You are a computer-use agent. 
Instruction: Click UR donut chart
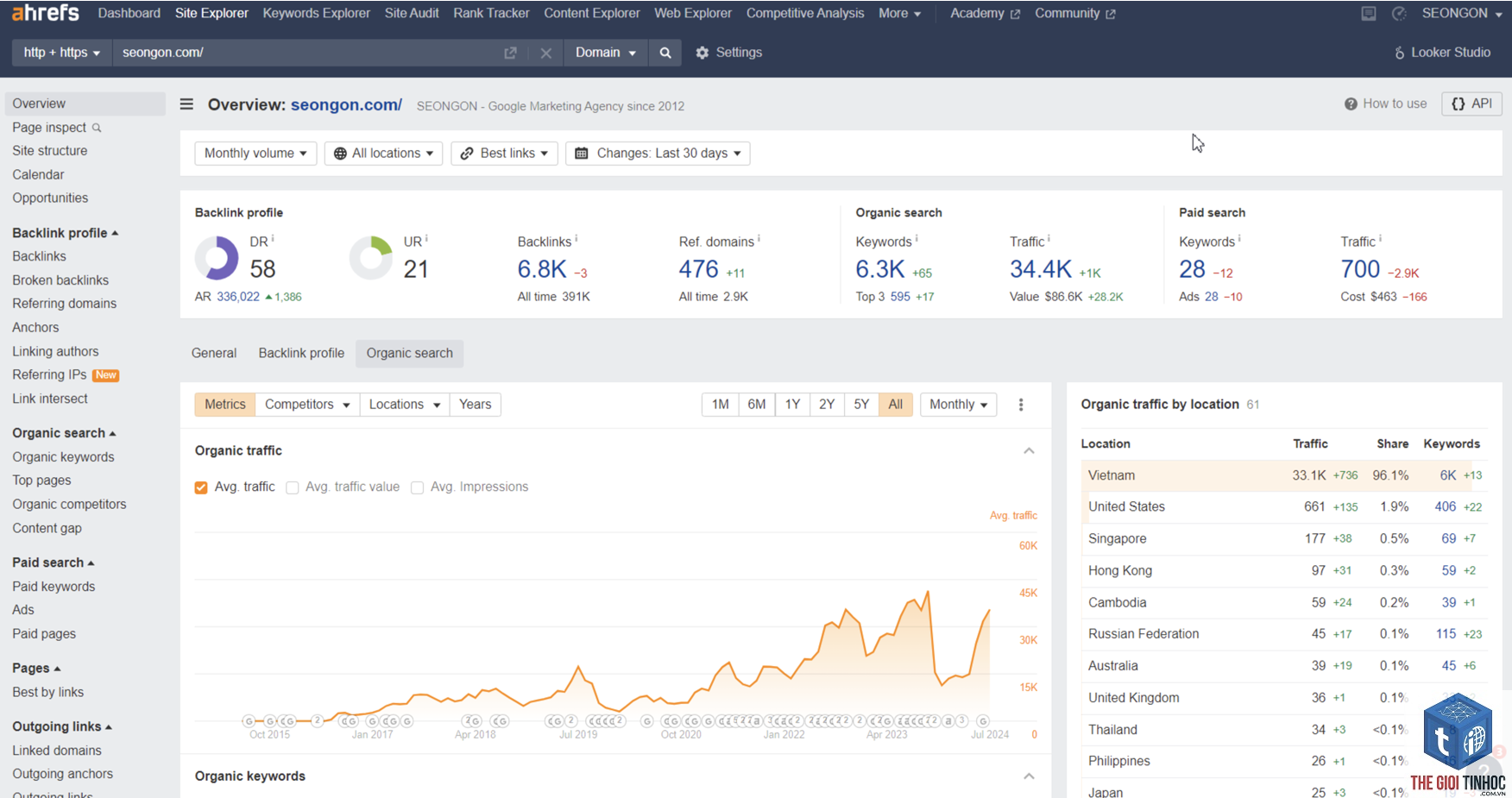[x=371, y=258]
